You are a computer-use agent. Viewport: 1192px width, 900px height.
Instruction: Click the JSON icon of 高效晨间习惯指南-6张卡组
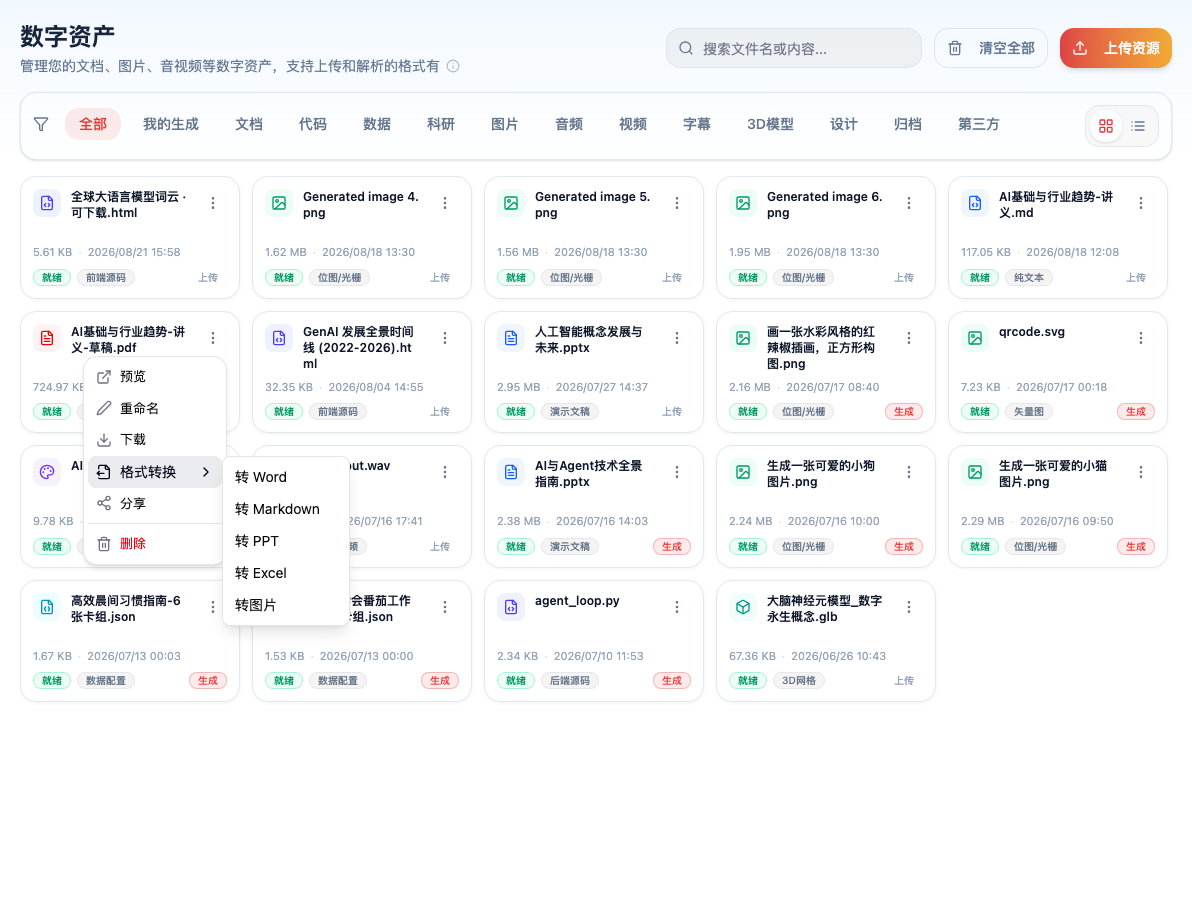[47, 607]
